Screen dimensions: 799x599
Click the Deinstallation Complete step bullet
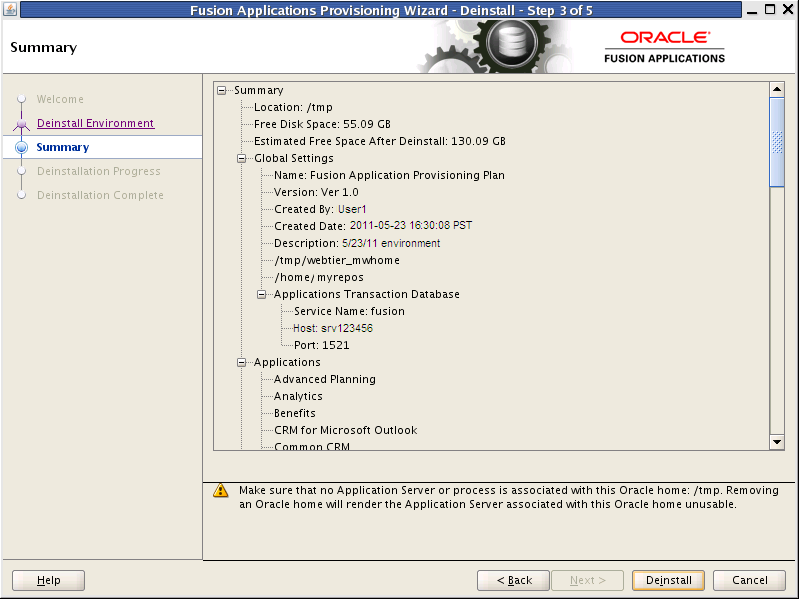(x=21, y=195)
